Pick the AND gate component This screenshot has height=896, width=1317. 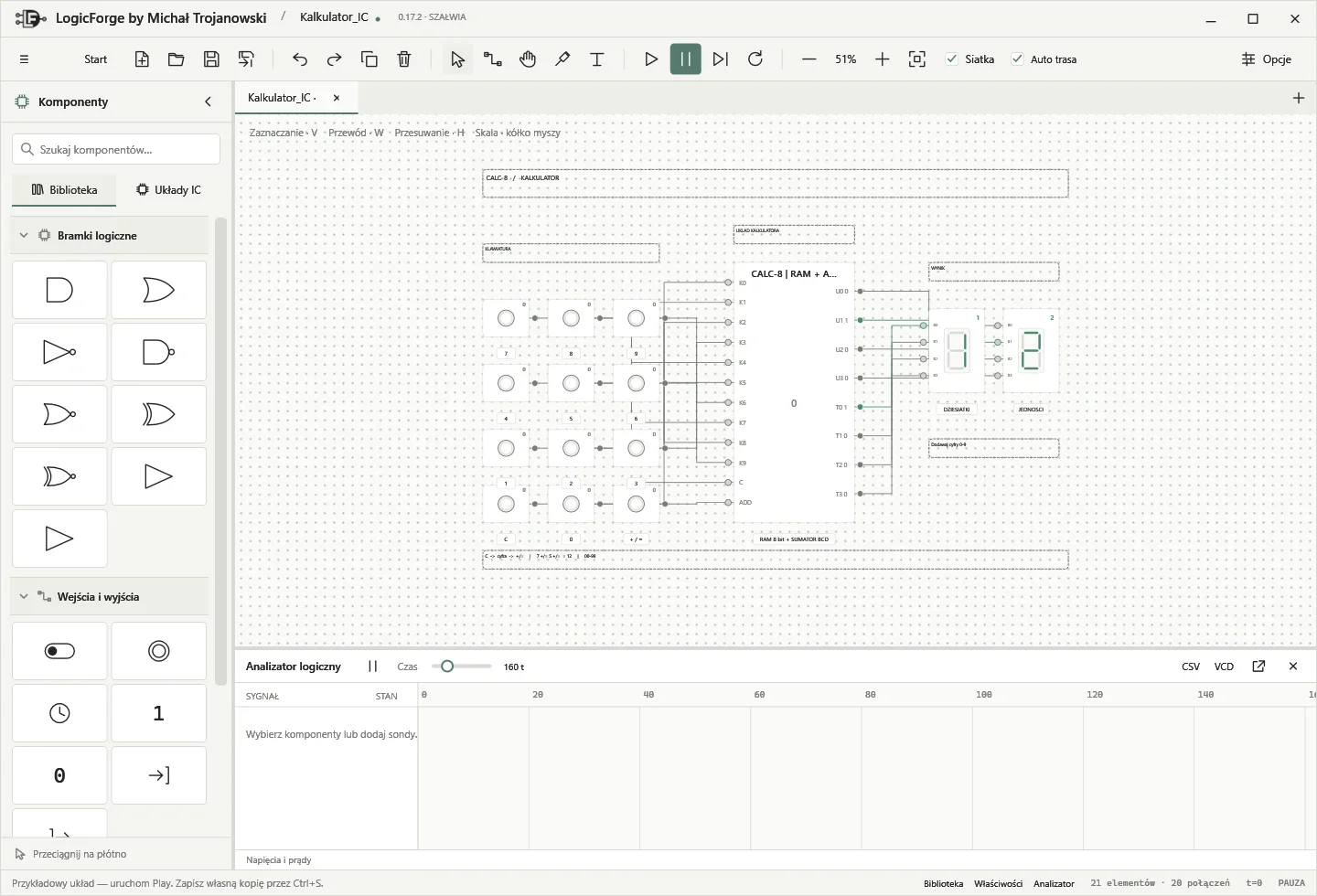[x=59, y=290]
